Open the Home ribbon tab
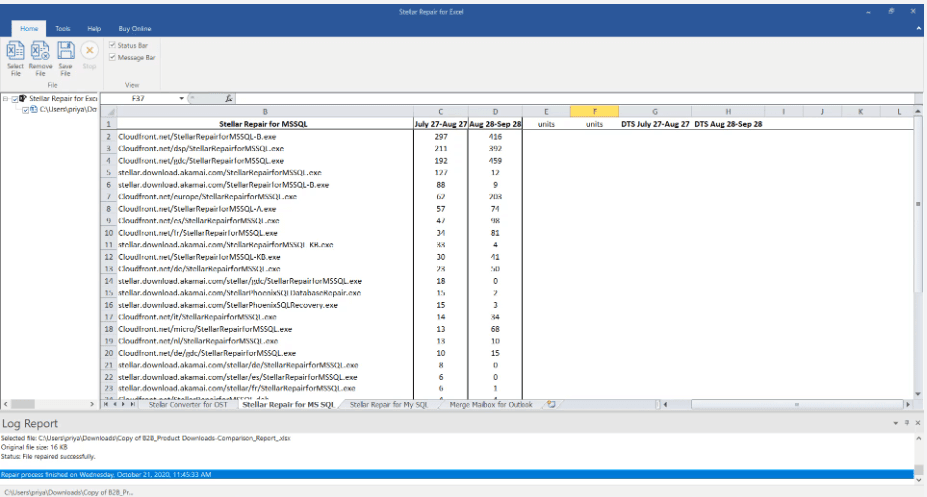Screen dimensions: 927x497 click(29, 28)
